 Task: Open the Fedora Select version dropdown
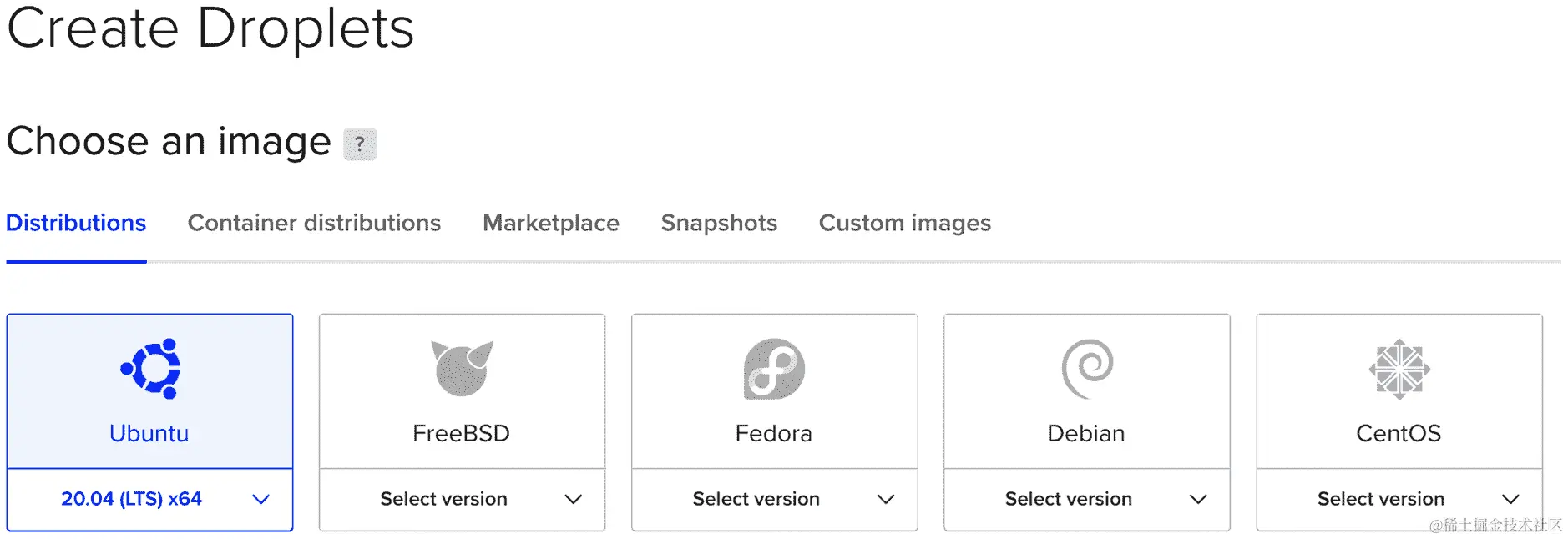click(774, 499)
